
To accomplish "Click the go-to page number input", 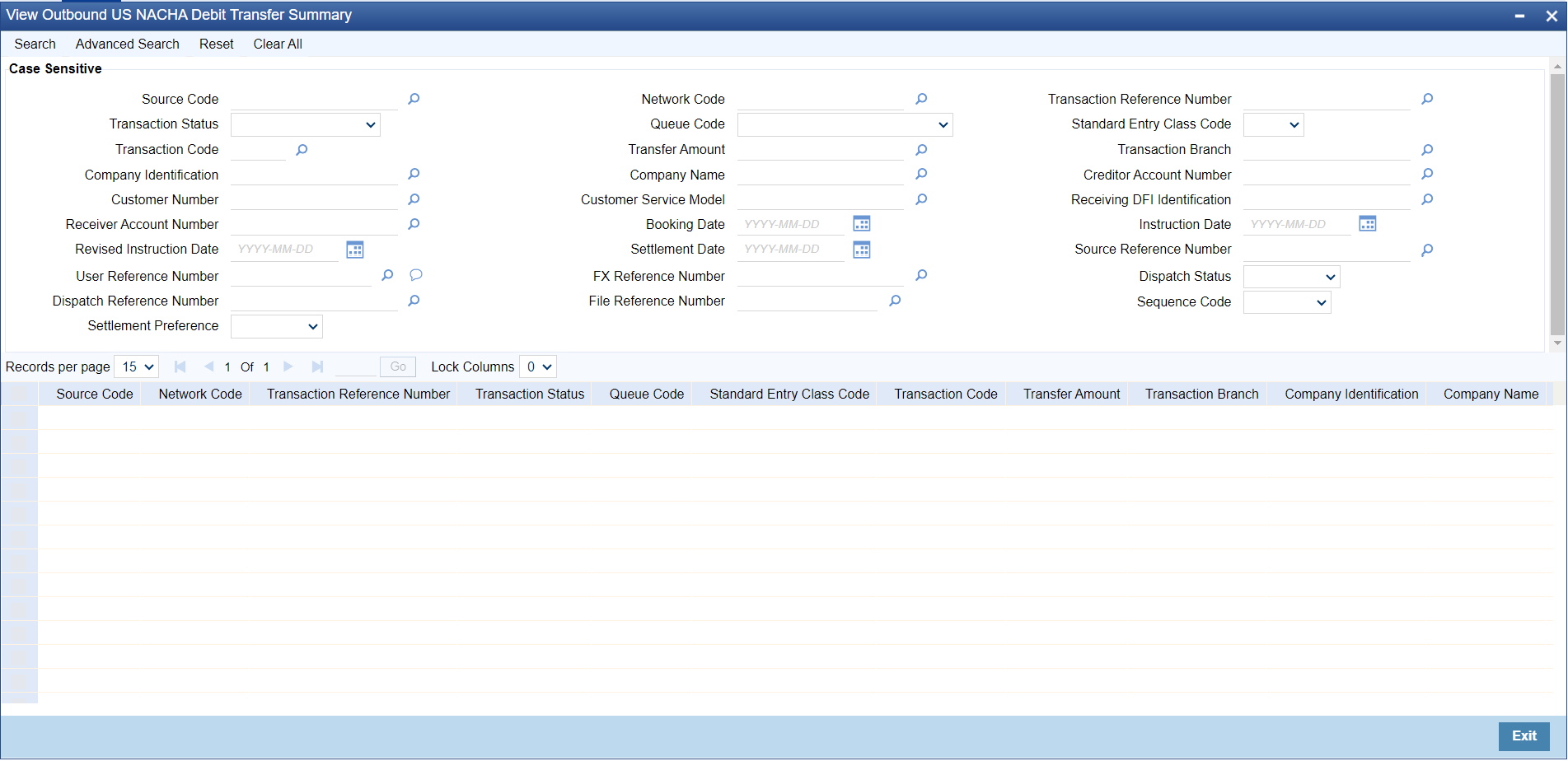I will [x=355, y=366].
